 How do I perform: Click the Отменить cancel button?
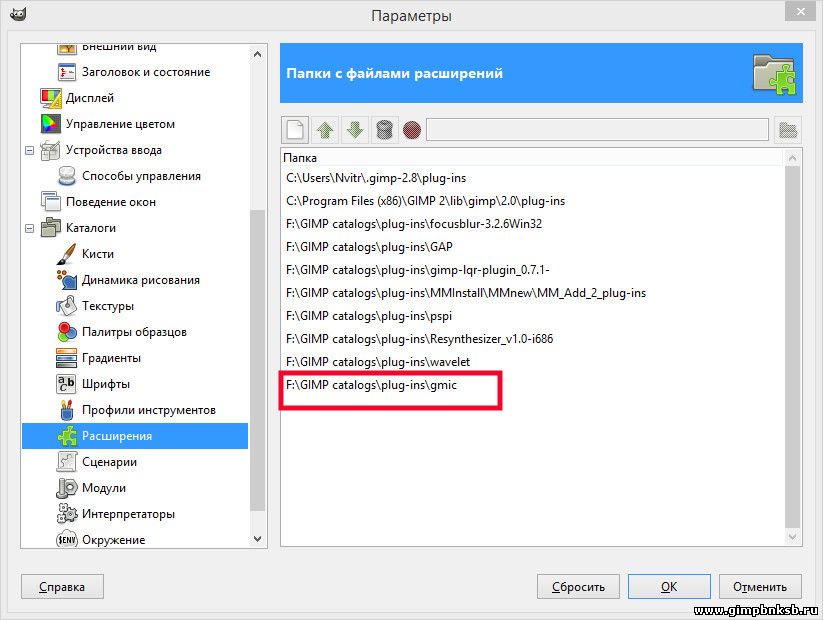[760, 586]
